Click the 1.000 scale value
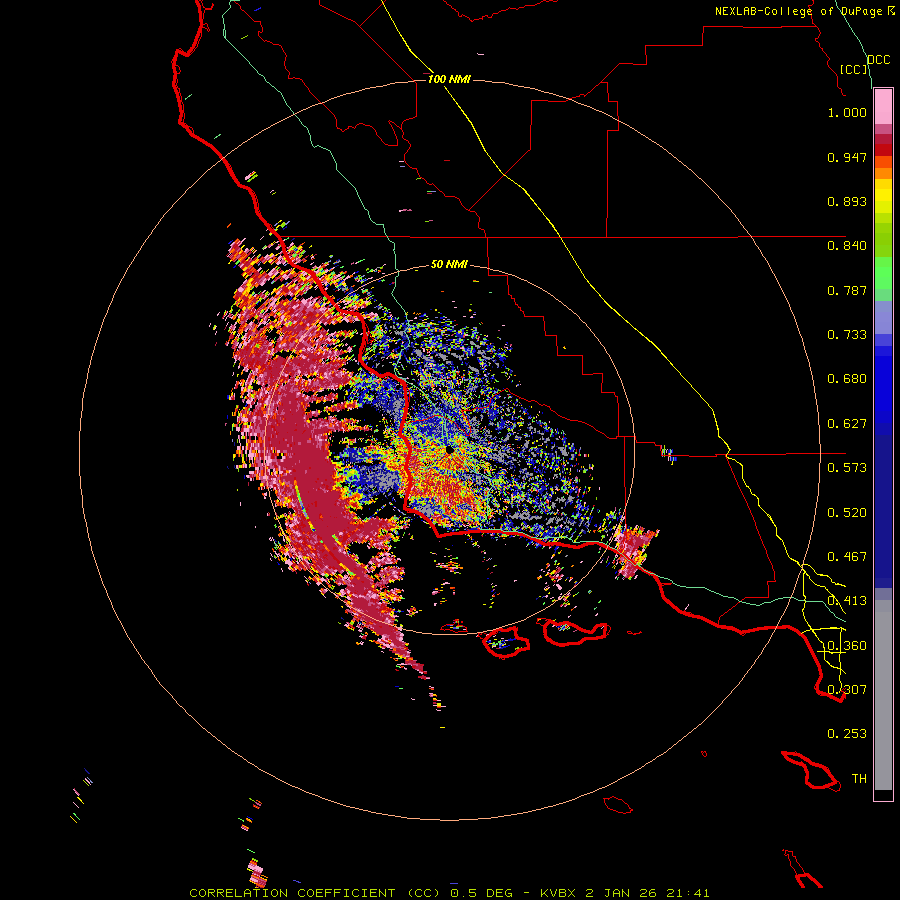The height and width of the screenshot is (900, 900). pyautogui.click(x=847, y=112)
